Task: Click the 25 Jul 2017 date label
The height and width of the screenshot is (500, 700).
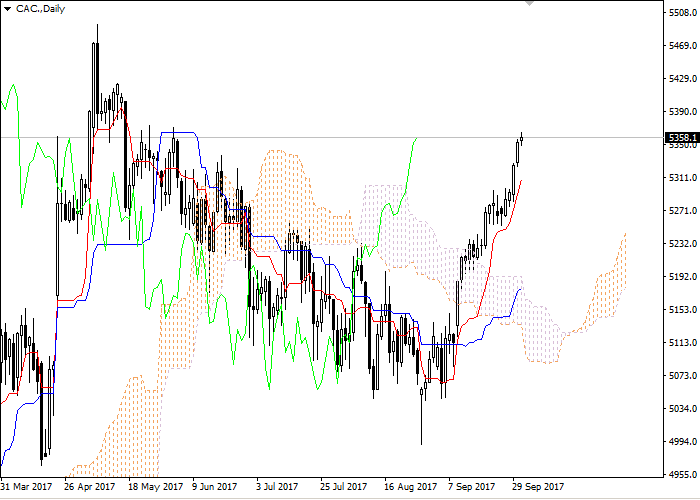Action: tap(343, 487)
